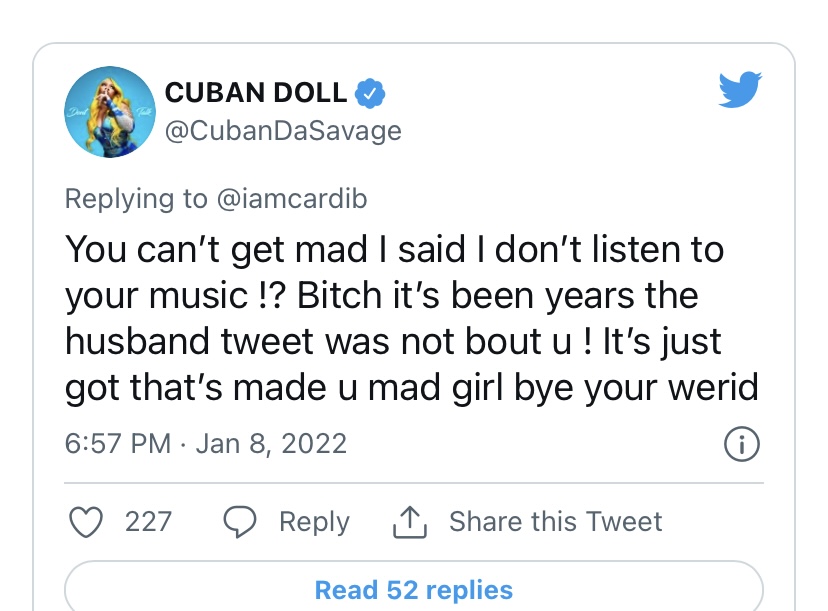Like the tweet using the heart icon

click(86, 522)
